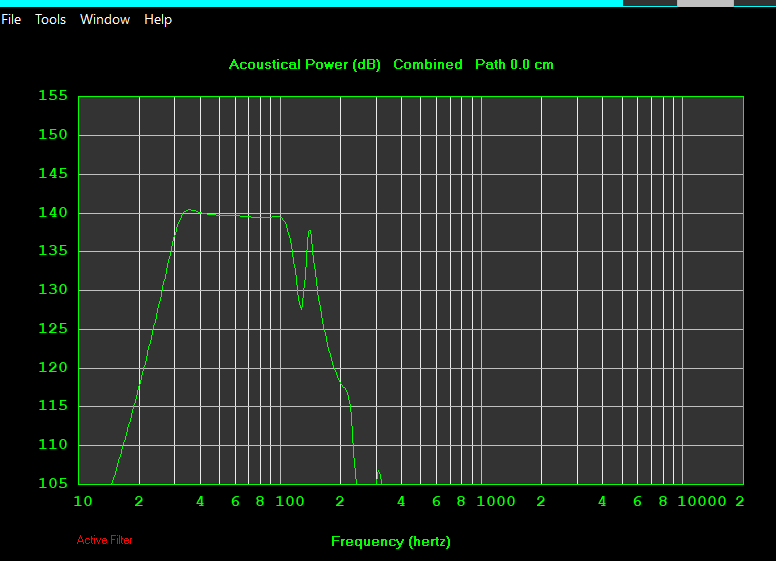Click the 105 value on the y-axis
The height and width of the screenshot is (561, 776).
53,483
